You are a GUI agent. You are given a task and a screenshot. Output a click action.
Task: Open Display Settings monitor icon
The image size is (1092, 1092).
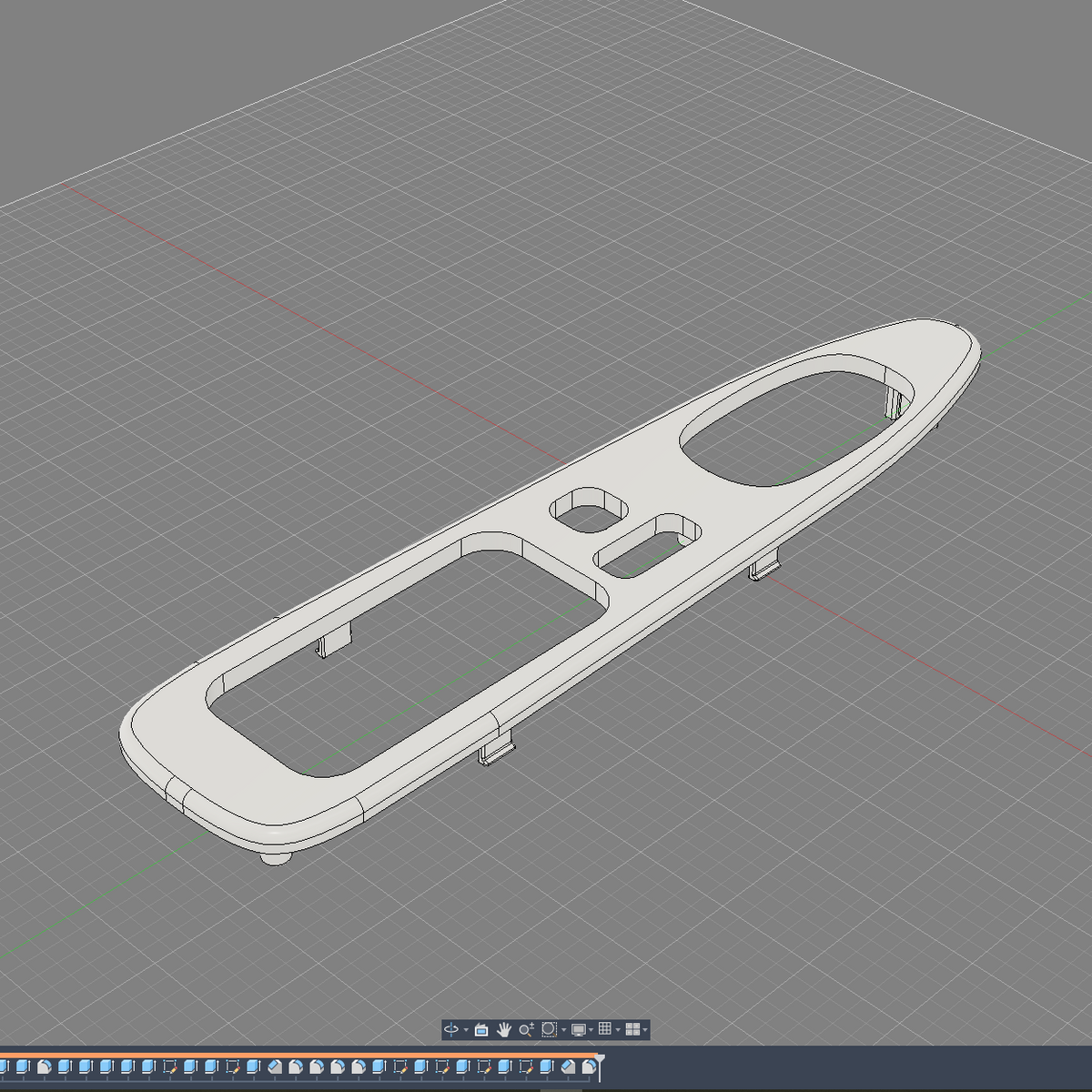coord(579,1029)
